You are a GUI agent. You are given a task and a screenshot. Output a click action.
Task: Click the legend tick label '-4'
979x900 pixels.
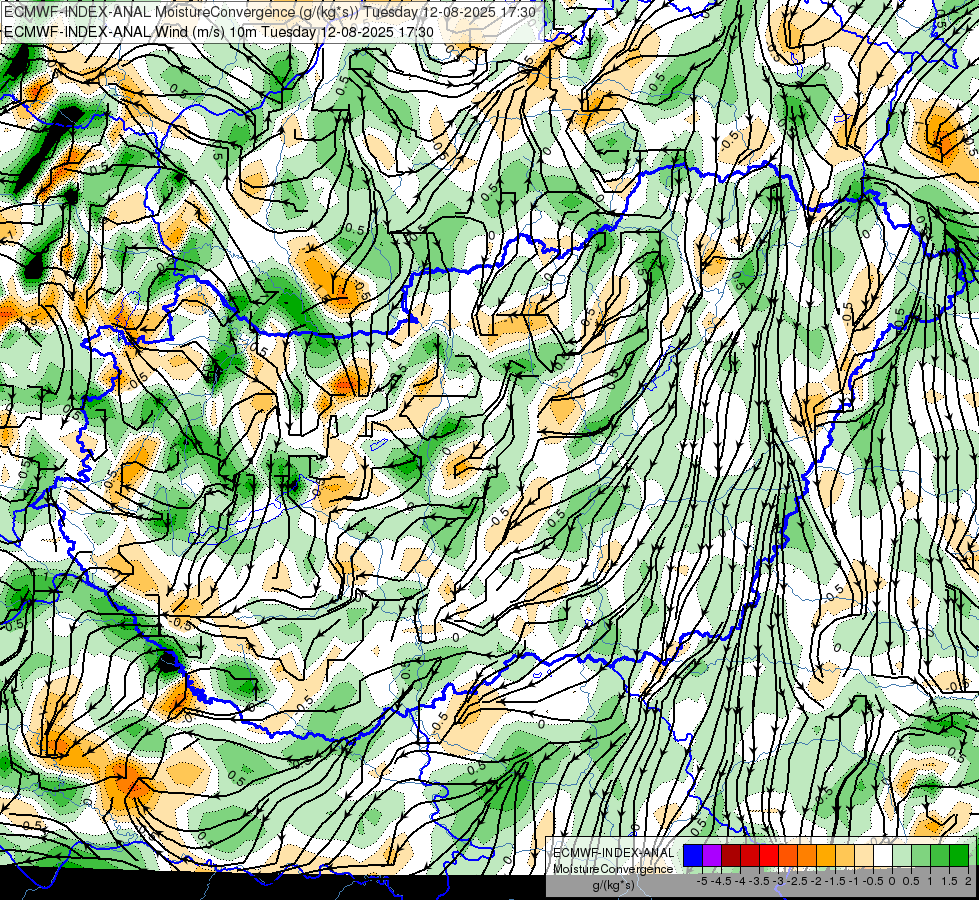point(741,881)
